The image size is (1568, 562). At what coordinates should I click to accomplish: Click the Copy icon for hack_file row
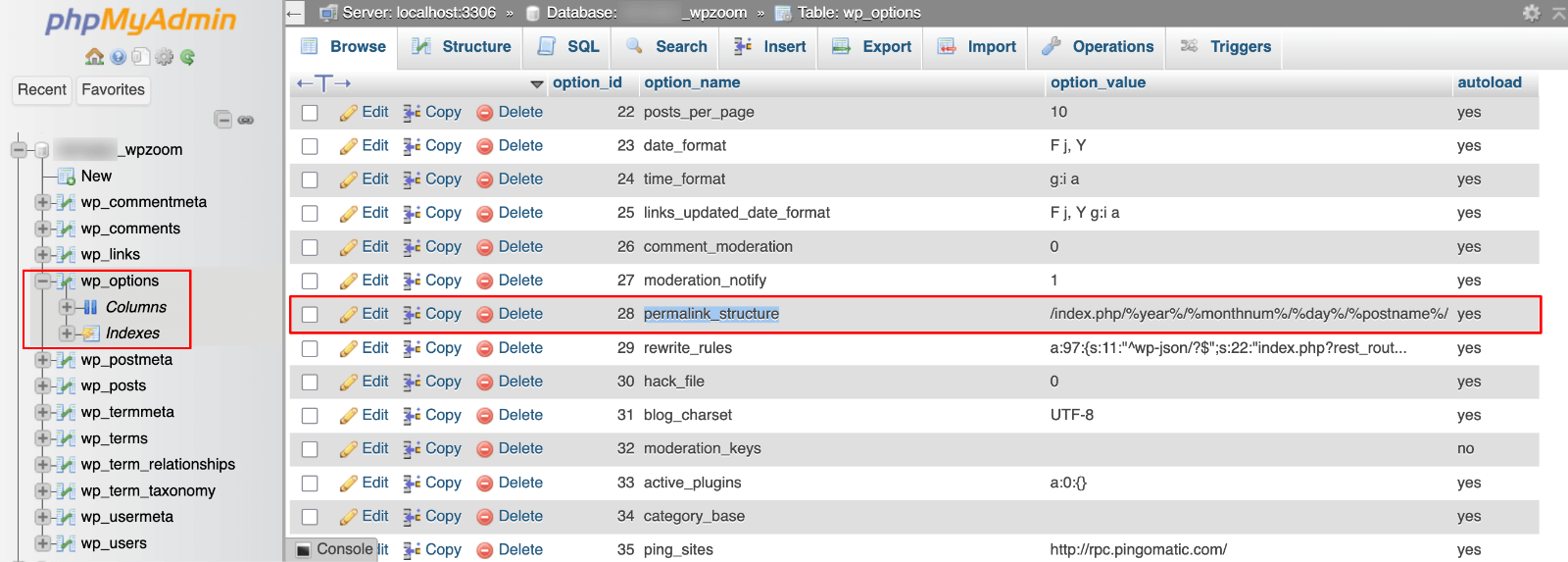(x=413, y=382)
